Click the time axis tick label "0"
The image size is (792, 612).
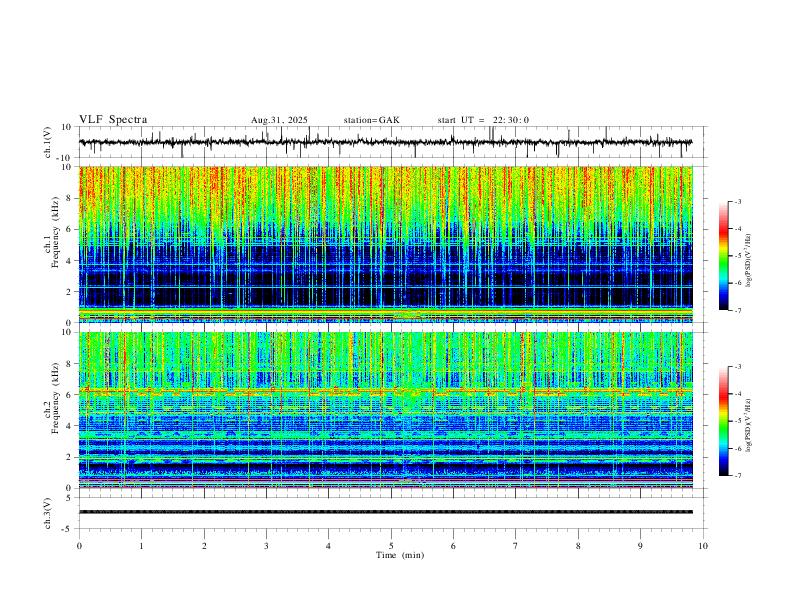tap(79, 546)
